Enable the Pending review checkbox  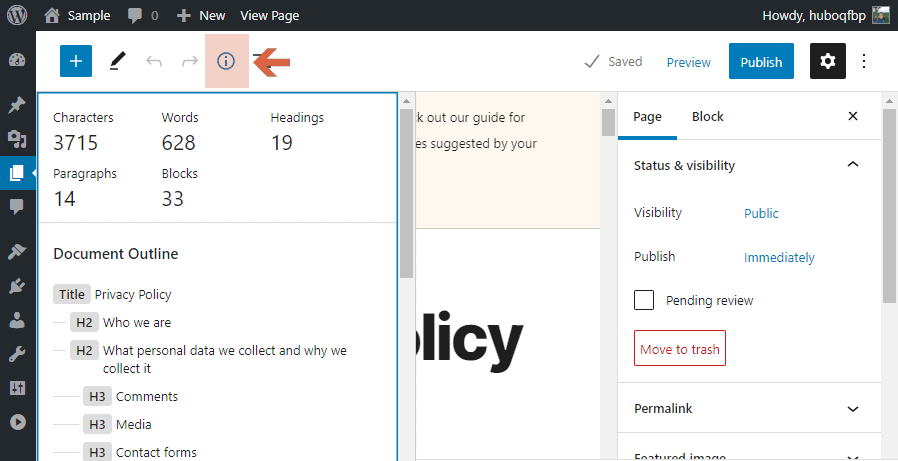[644, 300]
